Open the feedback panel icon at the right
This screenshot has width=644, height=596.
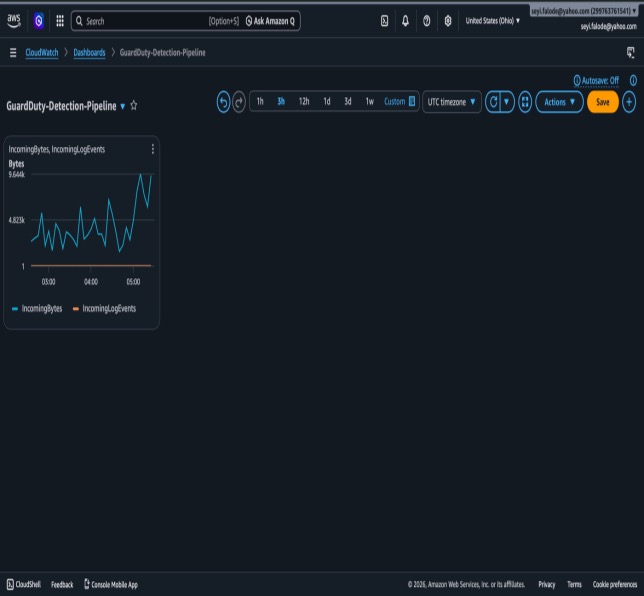pyautogui.click(x=630, y=53)
